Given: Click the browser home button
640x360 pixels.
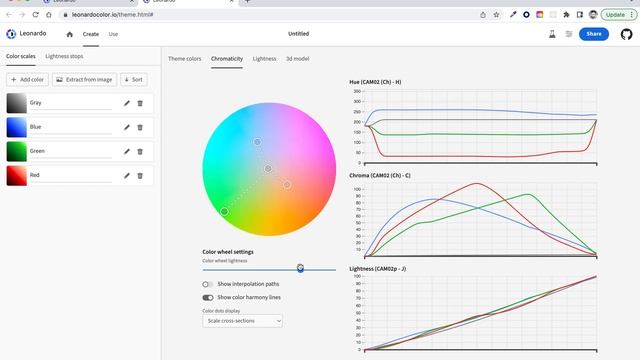Looking at the screenshot, I should pyautogui.click(x=49, y=15).
